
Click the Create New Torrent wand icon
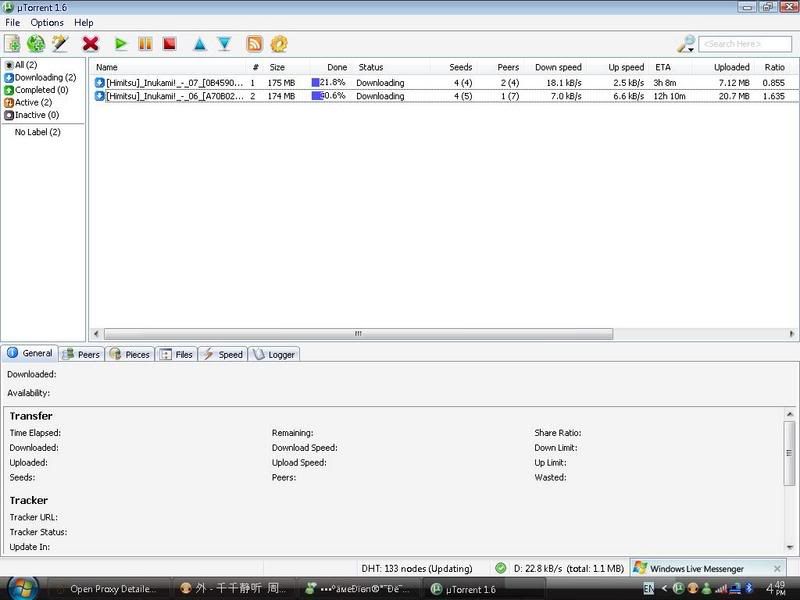[x=60, y=44]
